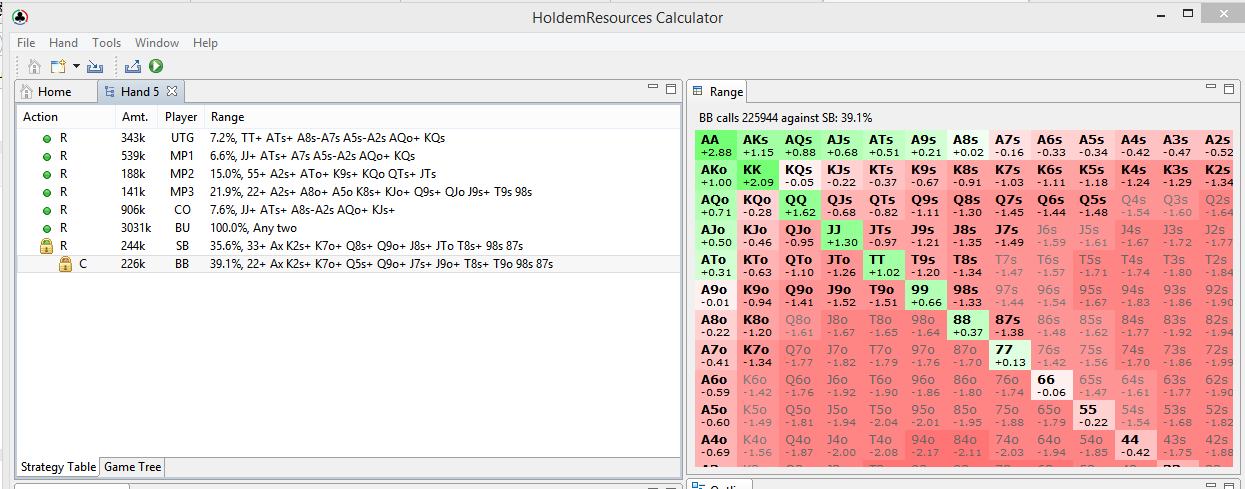This screenshot has height=489, width=1245.
Task: Click the QQ cell in range grid
Action: point(799,205)
